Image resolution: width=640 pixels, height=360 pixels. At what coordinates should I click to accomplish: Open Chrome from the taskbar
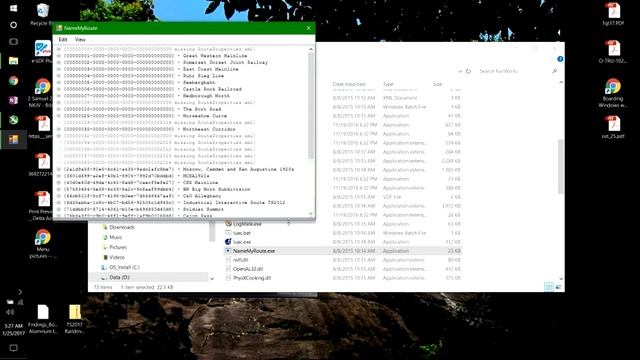click(x=13, y=80)
